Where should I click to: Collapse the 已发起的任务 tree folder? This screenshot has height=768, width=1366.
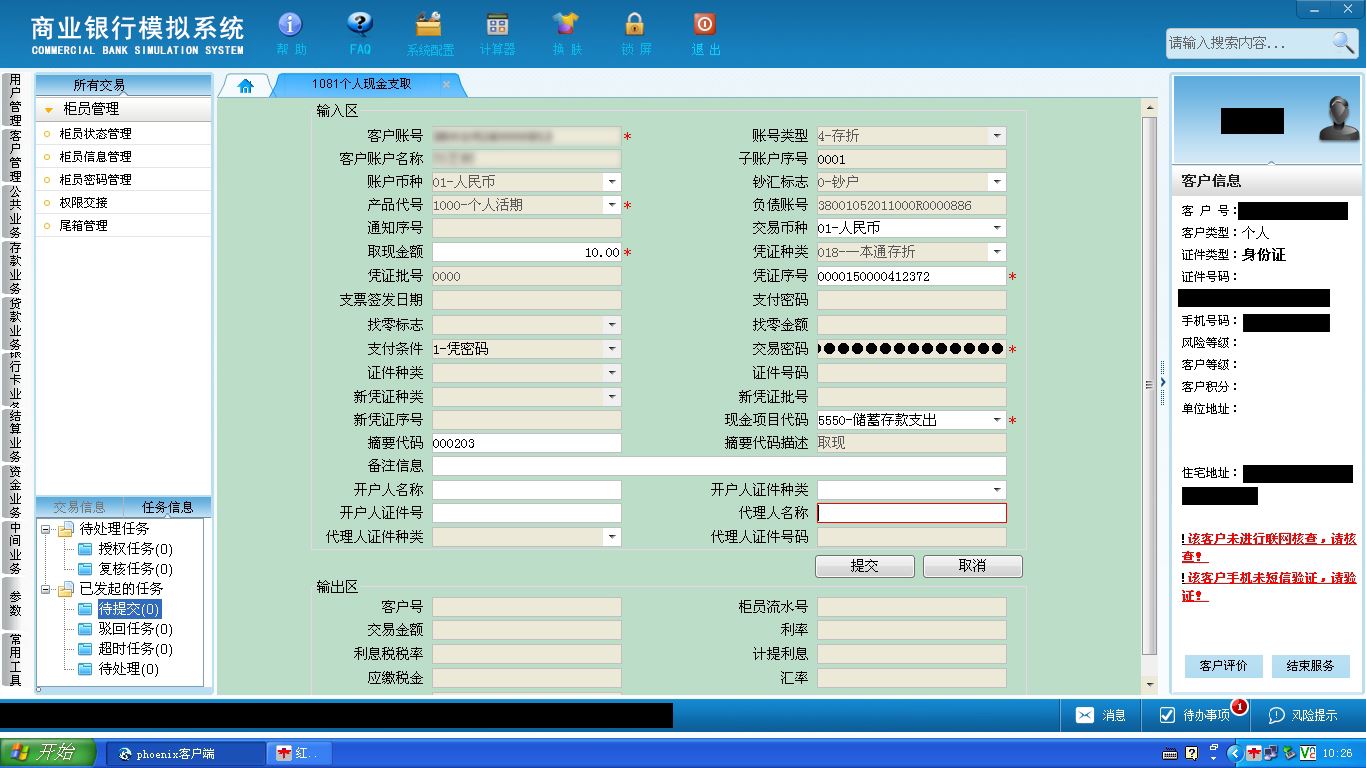coord(46,589)
